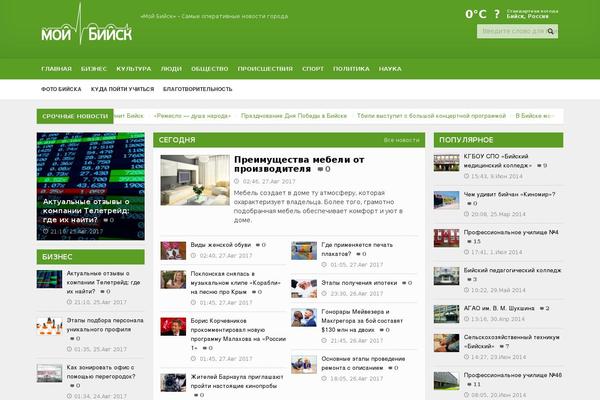Click comment icon next to Этапы получения ипотеки

pyautogui.click(x=404, y=283)
